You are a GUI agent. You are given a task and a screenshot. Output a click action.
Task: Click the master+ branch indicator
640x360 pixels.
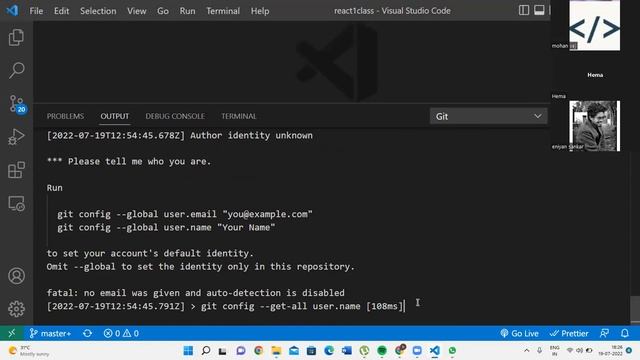[x=50, y=333]
